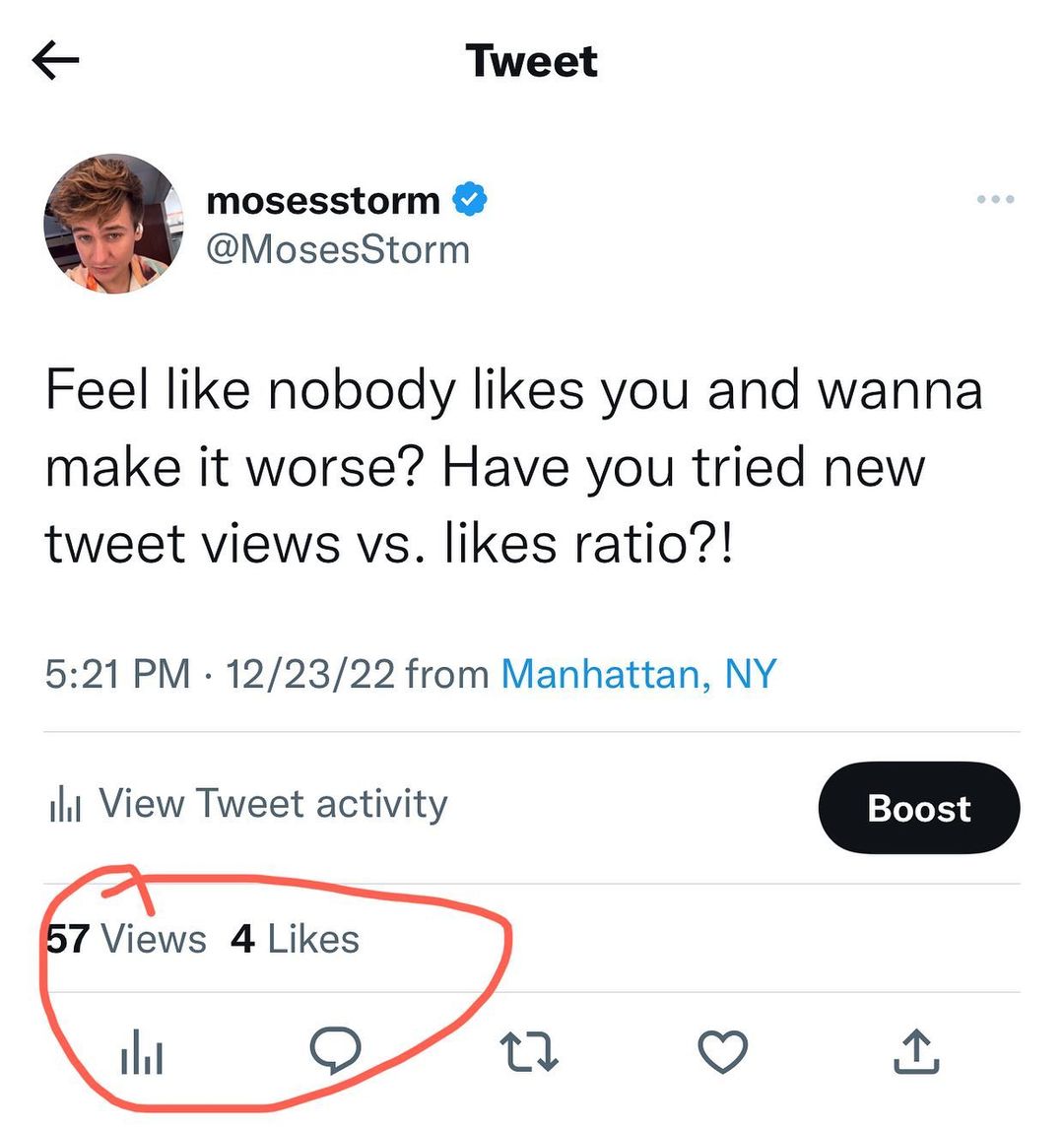The image size is (1064, 1129).
Task: Open View Tweet activity
Action: (273, 804)
